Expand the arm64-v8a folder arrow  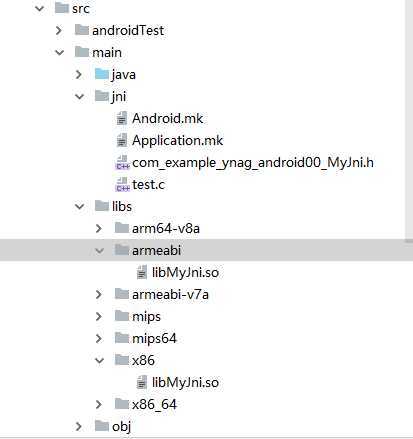99,228
